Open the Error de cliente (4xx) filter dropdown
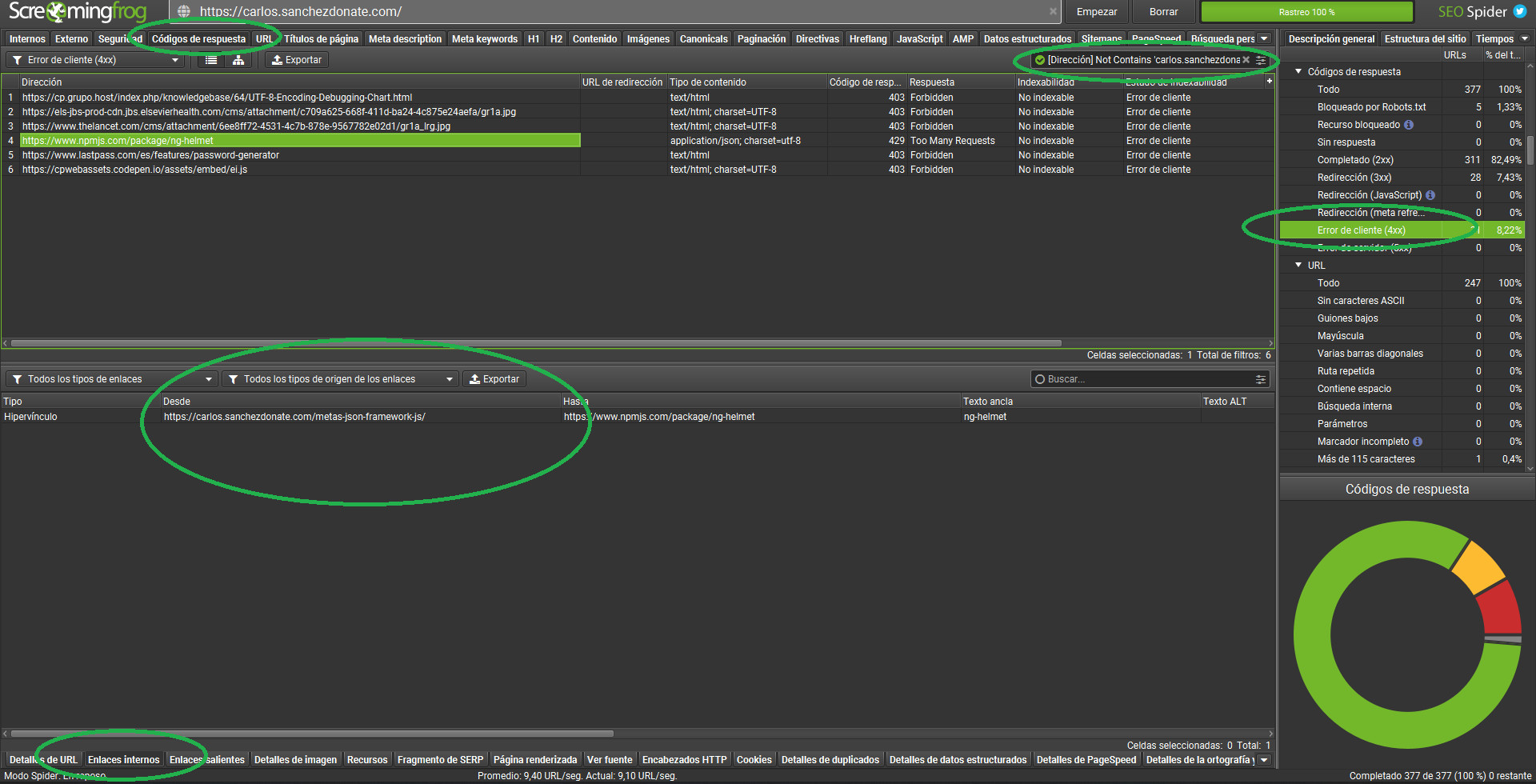 96,59
